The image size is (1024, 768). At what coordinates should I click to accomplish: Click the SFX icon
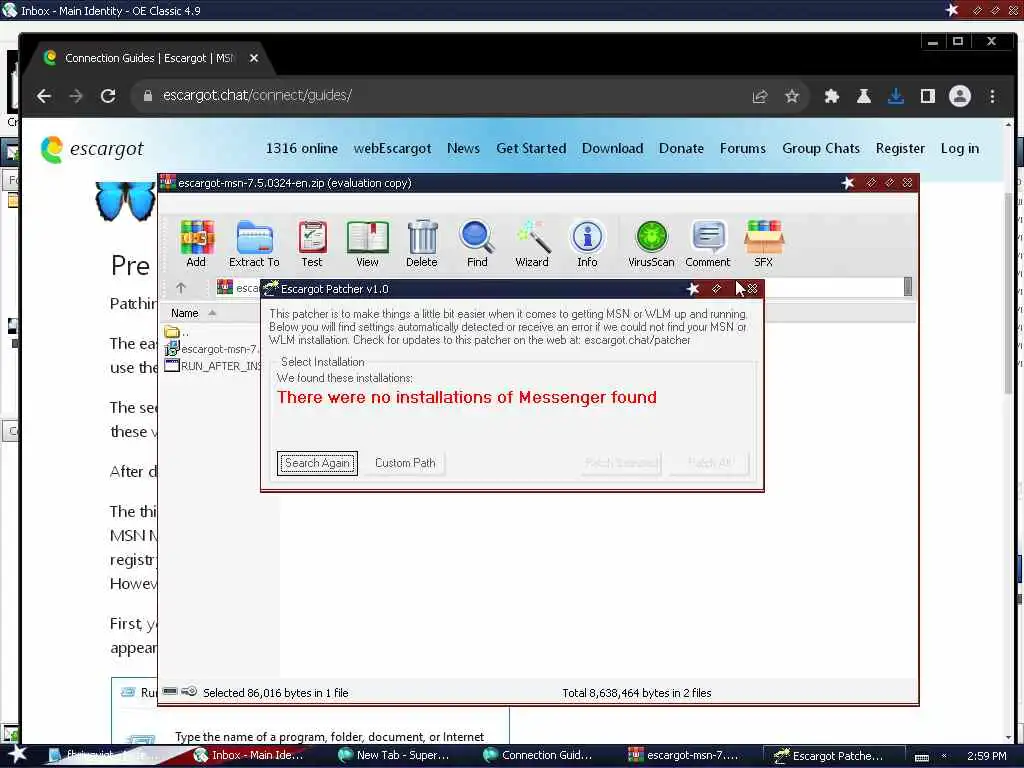coord(763,244)
